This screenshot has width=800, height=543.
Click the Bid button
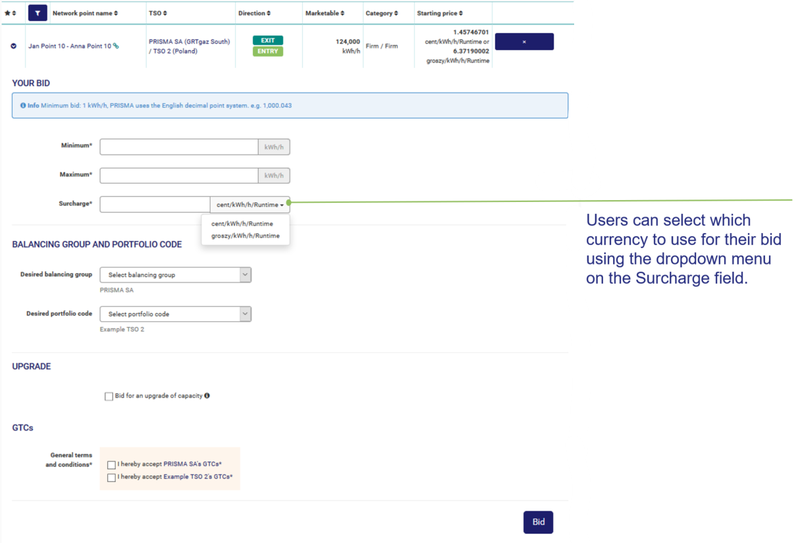click(538, 522)
